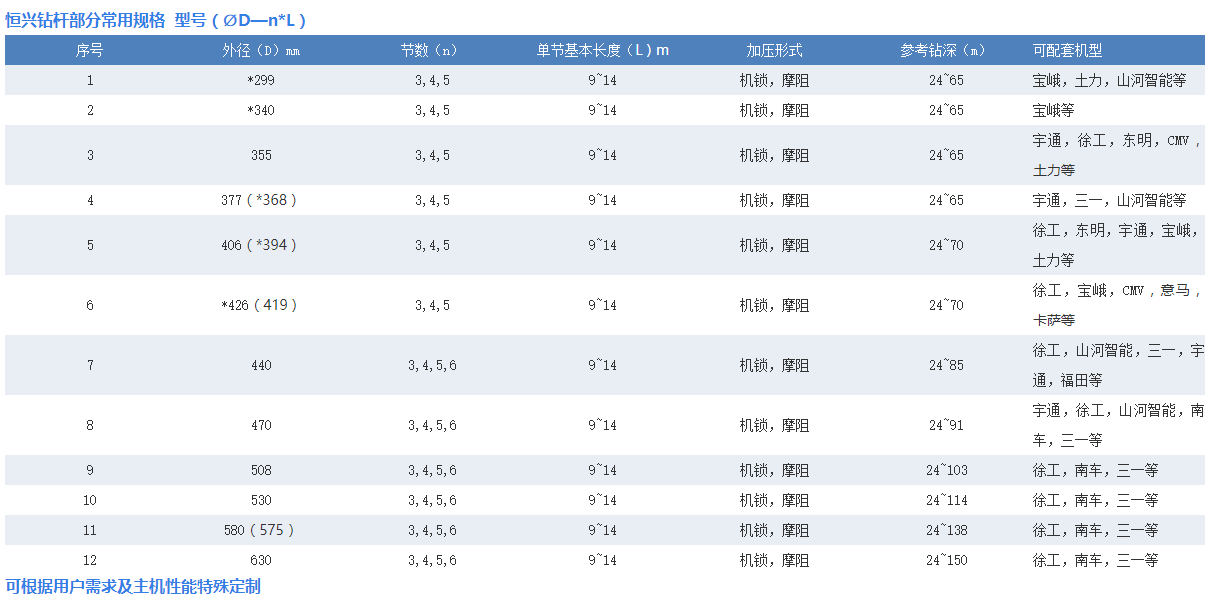Select the *340 diameter cell

261,110
